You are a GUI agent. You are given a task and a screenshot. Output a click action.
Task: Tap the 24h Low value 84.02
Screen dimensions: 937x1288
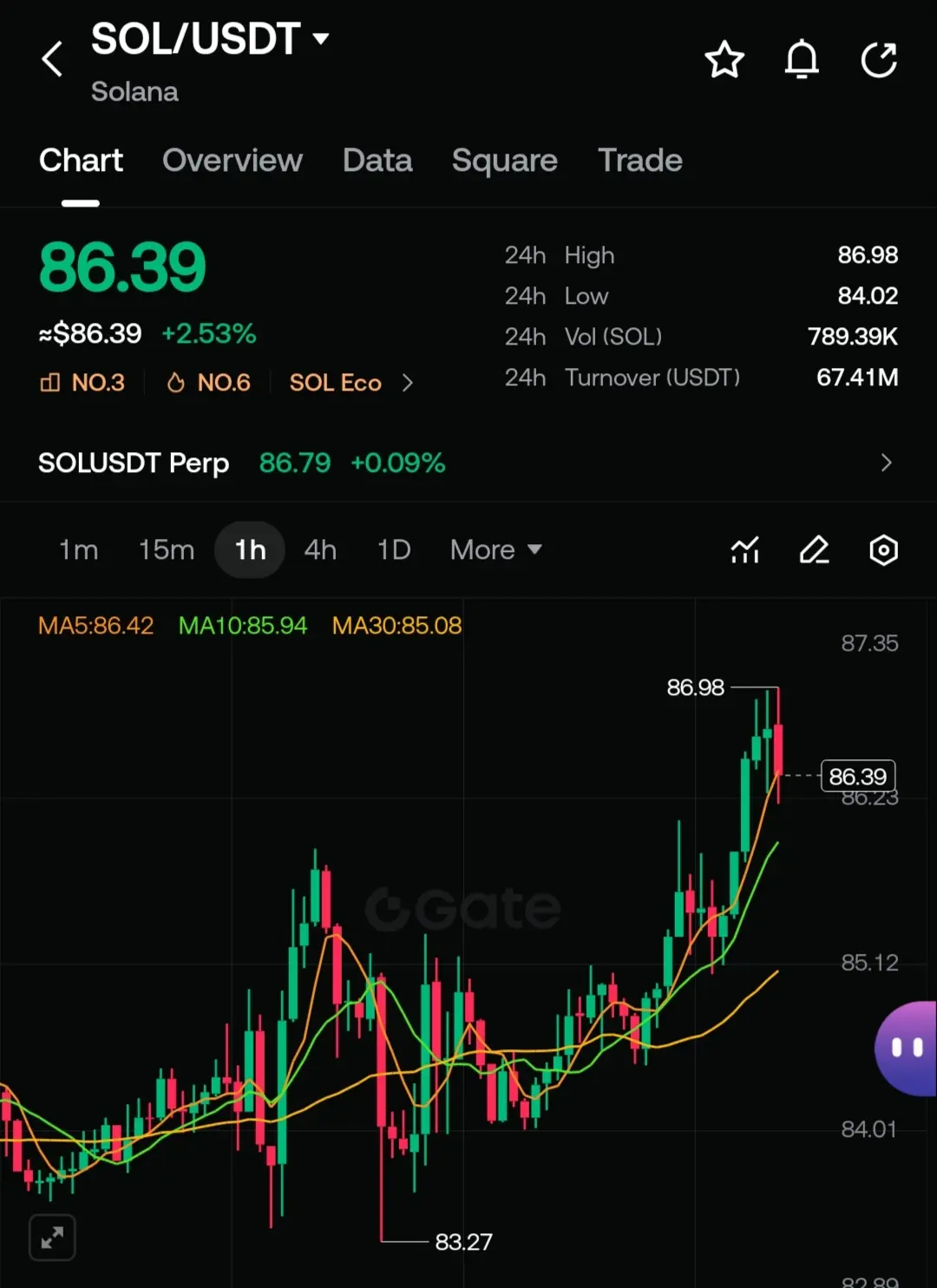pos(868,296)
